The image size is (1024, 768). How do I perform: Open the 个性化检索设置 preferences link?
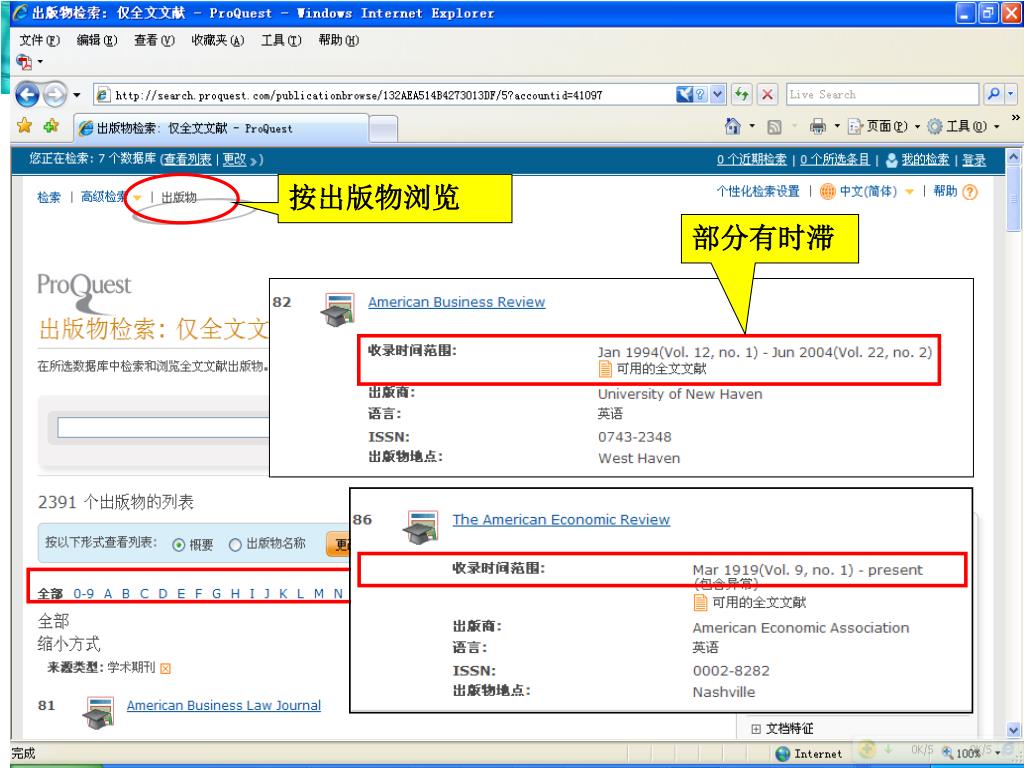(x=758, y=191)
